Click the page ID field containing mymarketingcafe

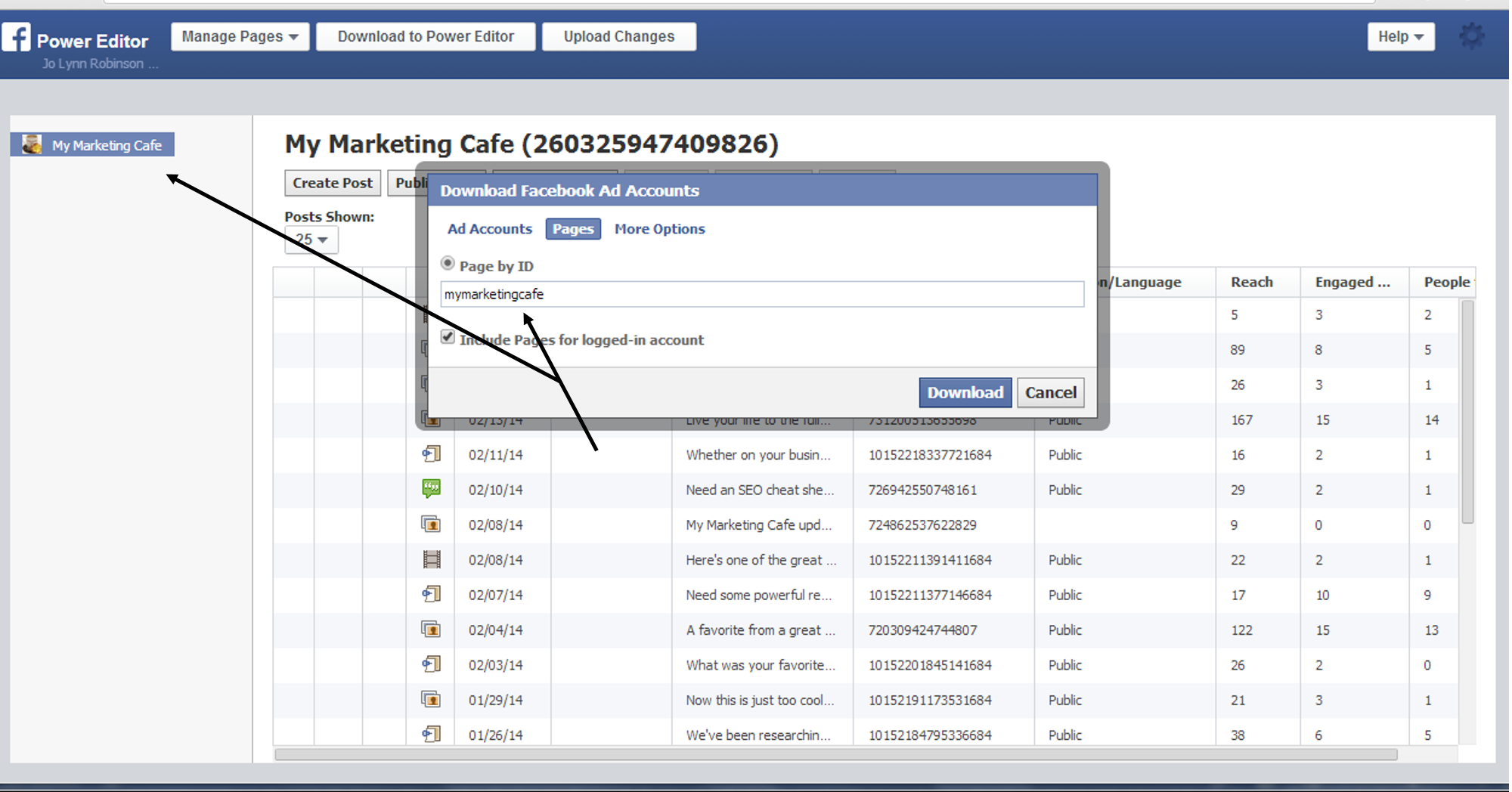pos(762,294)
